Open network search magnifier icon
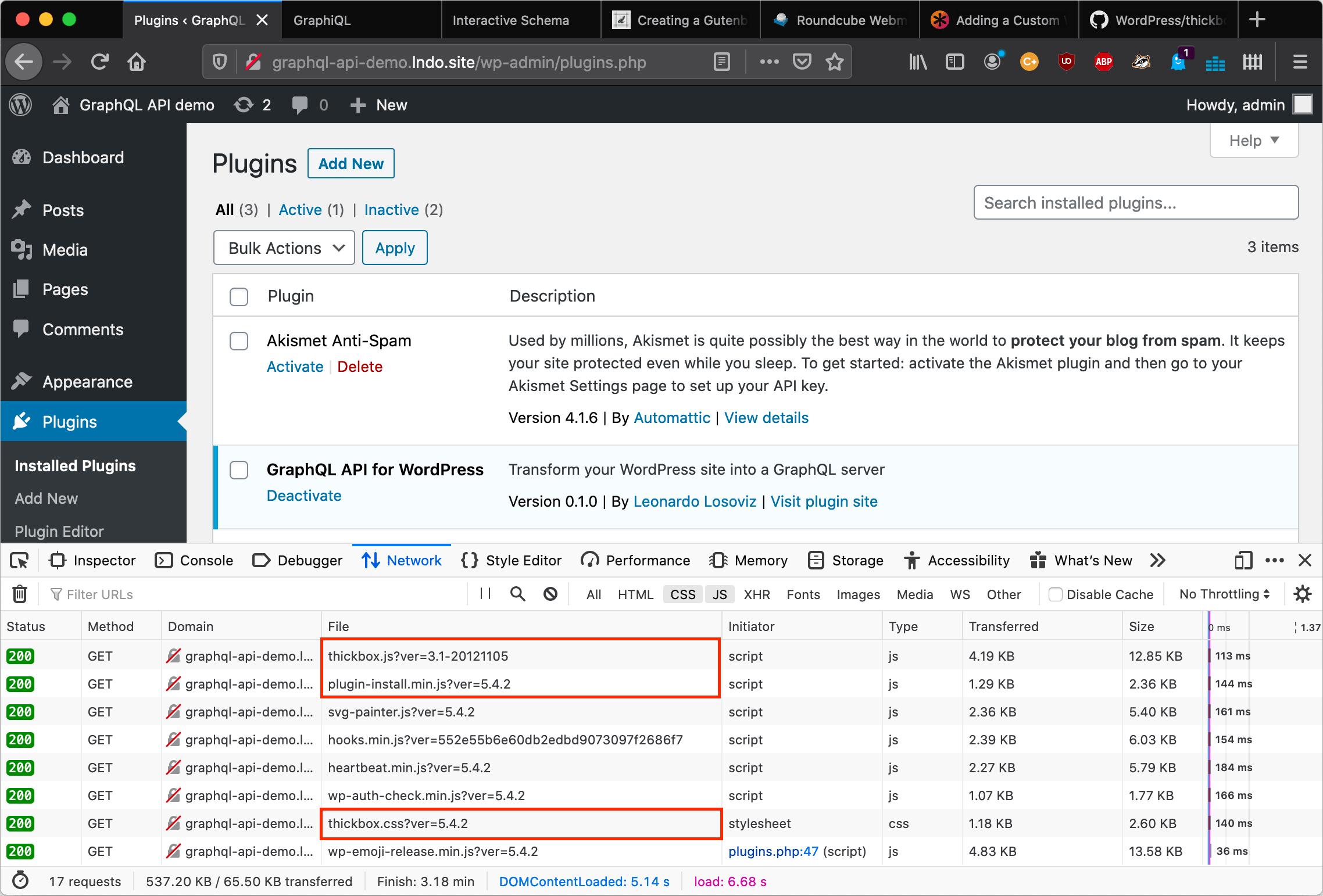The image size is (1323, 896). 517,594
